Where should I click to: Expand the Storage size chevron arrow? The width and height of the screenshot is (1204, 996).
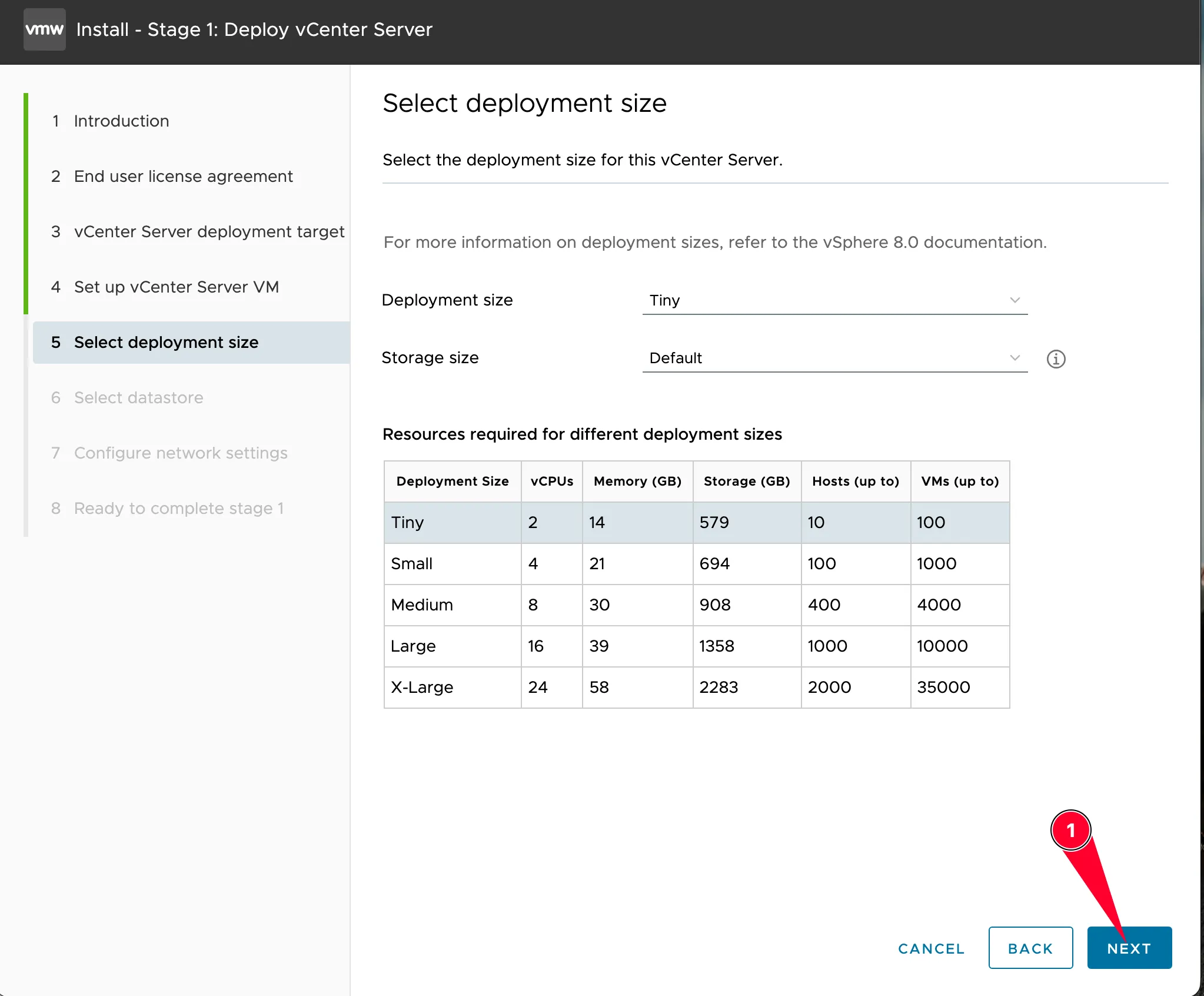1015,358
